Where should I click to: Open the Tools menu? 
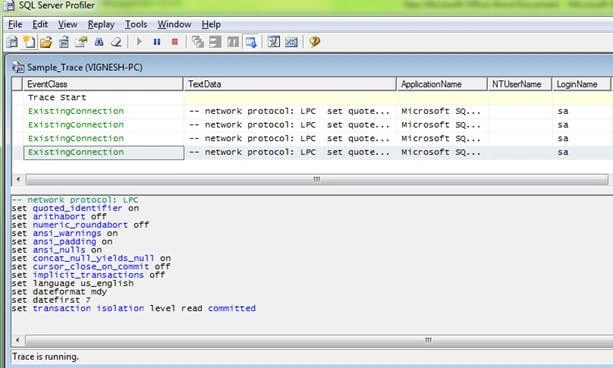tap(136, 24)
